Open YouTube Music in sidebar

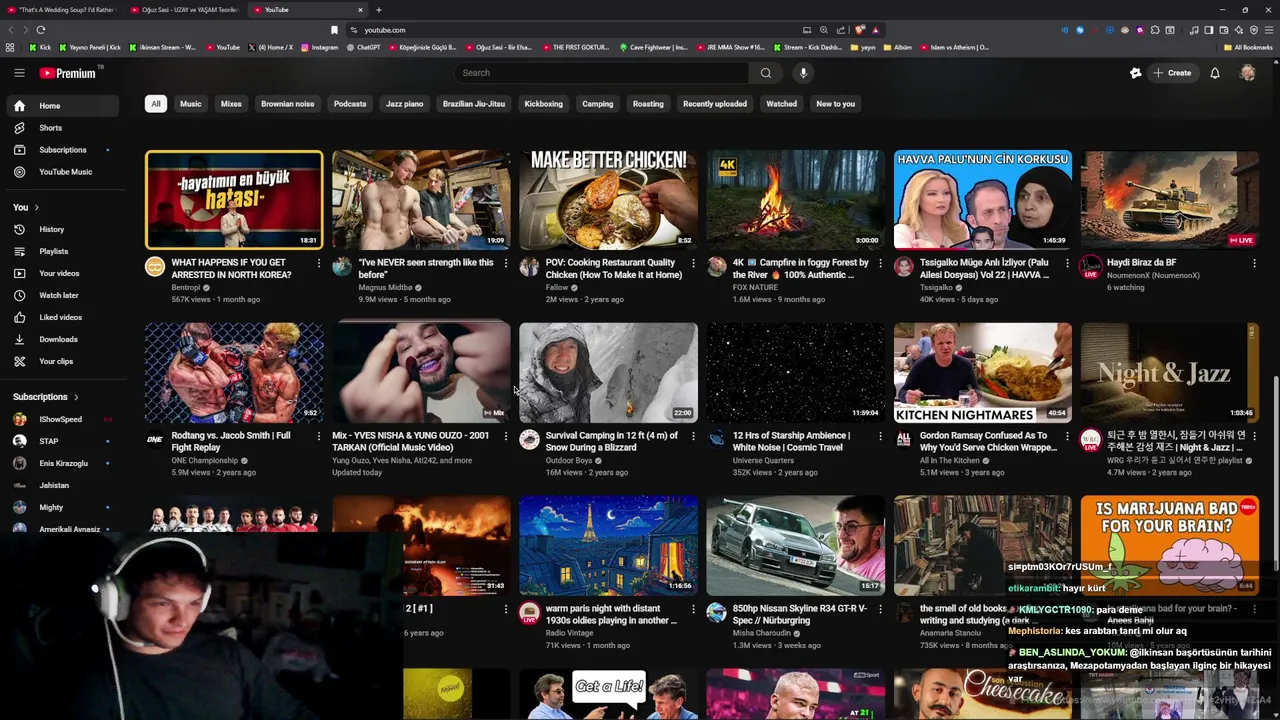tap(65, 172)
